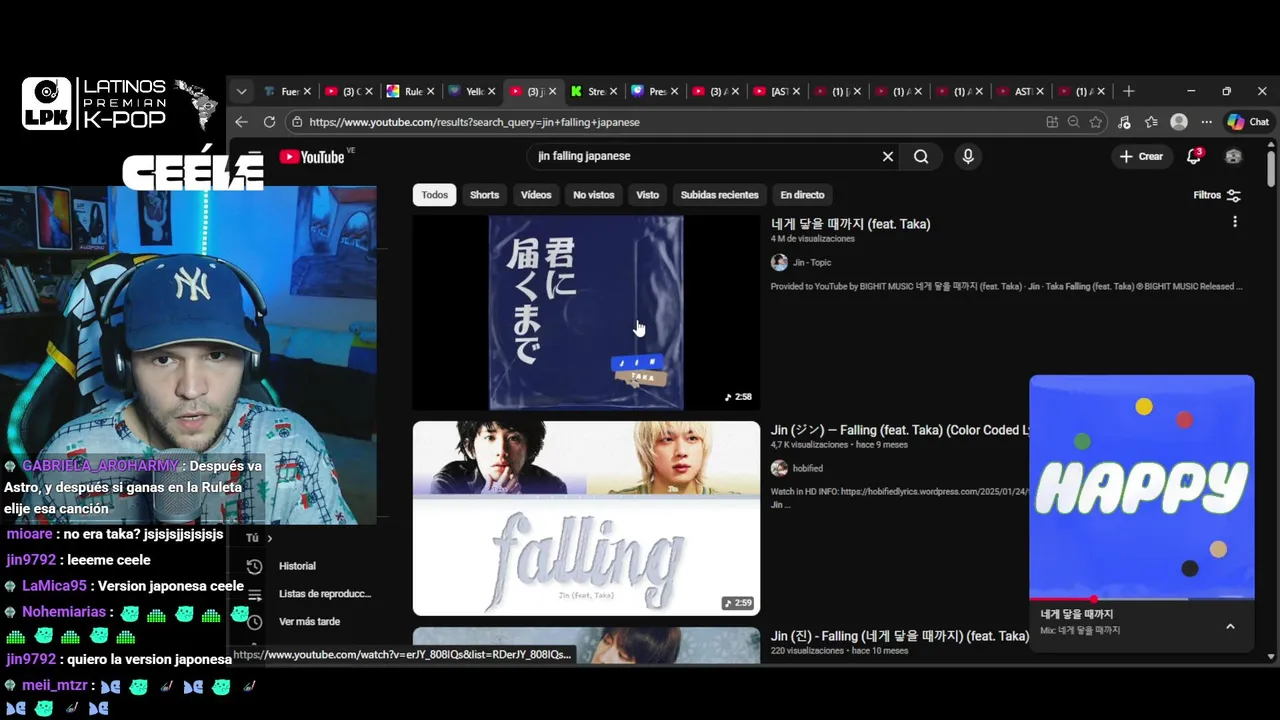Clear the search text with X icon
This screenshot has height=720, width=1280.
click(x=887, y=156)
